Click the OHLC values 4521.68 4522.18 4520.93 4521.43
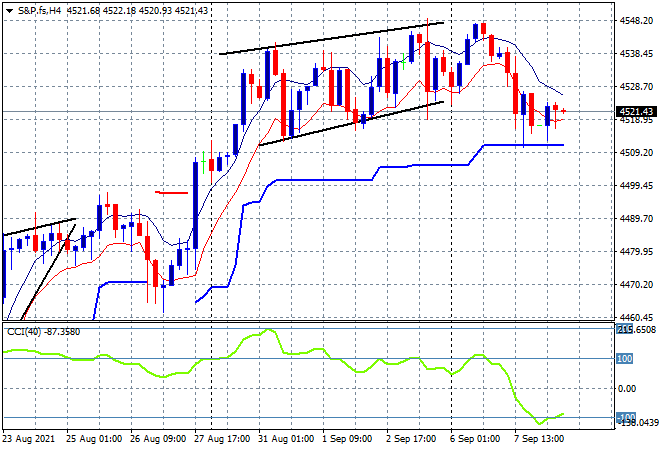Image resolution: width=660 pixels, height=450 pixels. point(138,11)
